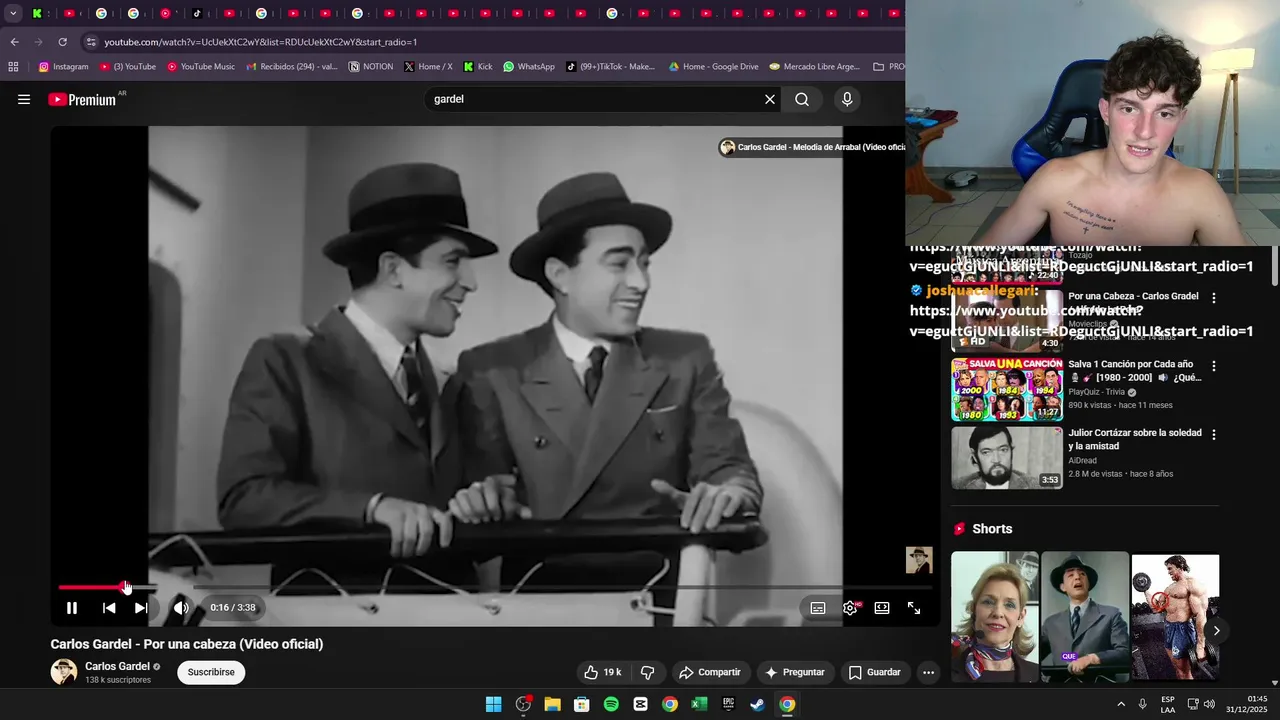Switch to the TikTok browser tab
1280x720 pixels.
198,14
